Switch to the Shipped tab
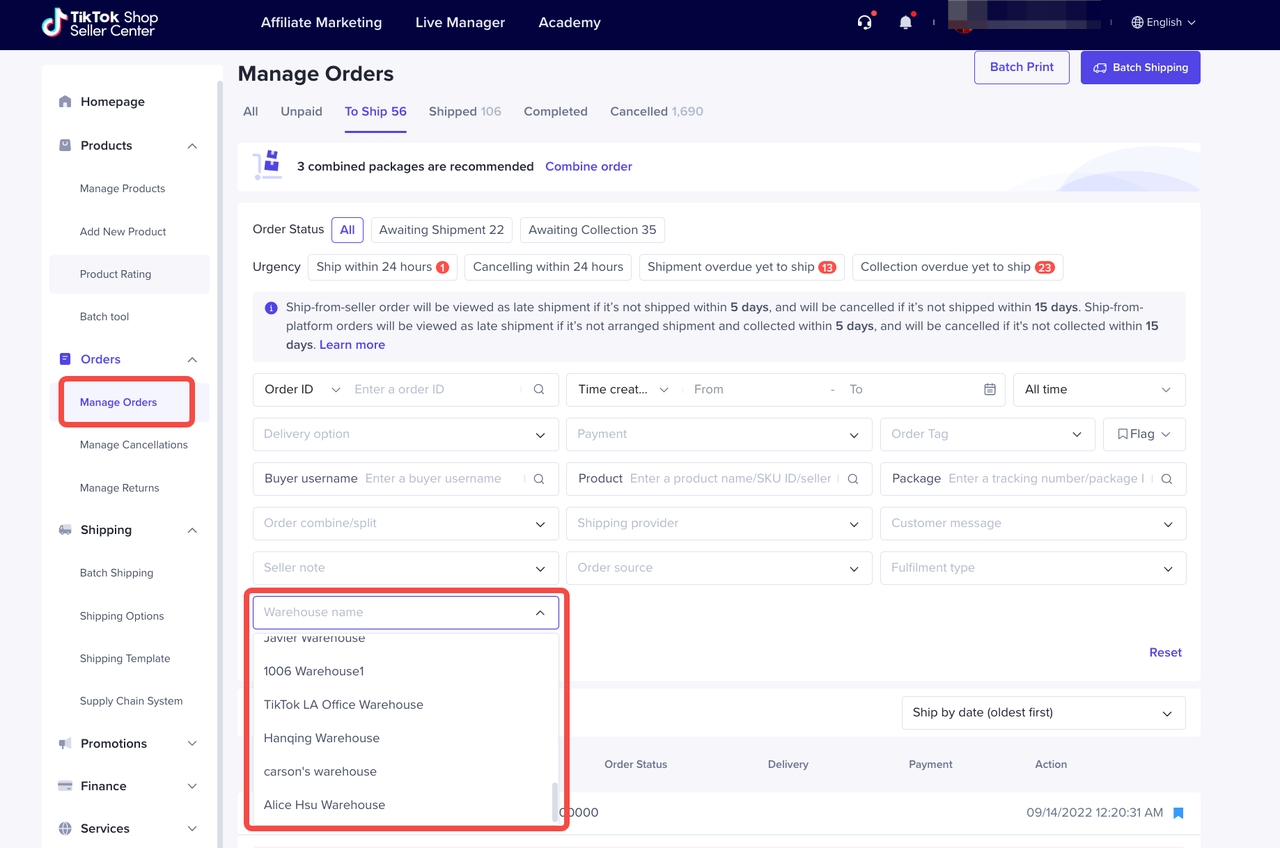This screenshot has height=848, width=1280. (464, 111)
